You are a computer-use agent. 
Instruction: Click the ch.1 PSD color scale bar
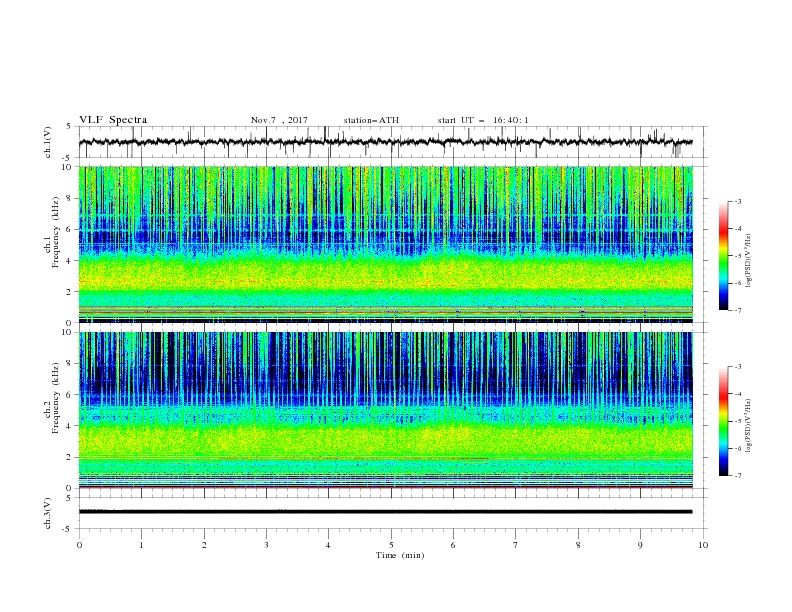[723, 256]
